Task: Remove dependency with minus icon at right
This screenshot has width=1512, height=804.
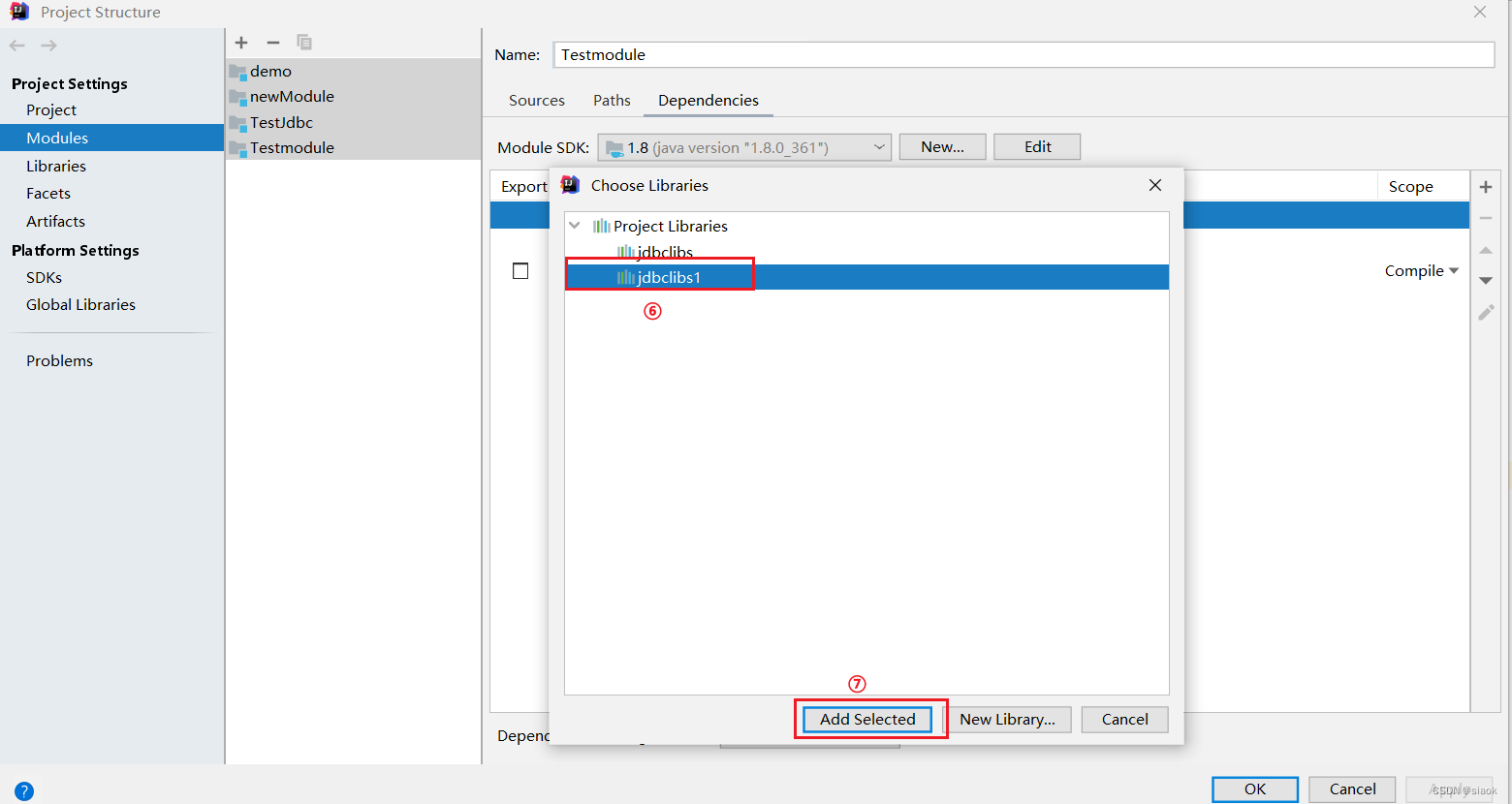Action: pyautogui.click(x=1486, y=219)
